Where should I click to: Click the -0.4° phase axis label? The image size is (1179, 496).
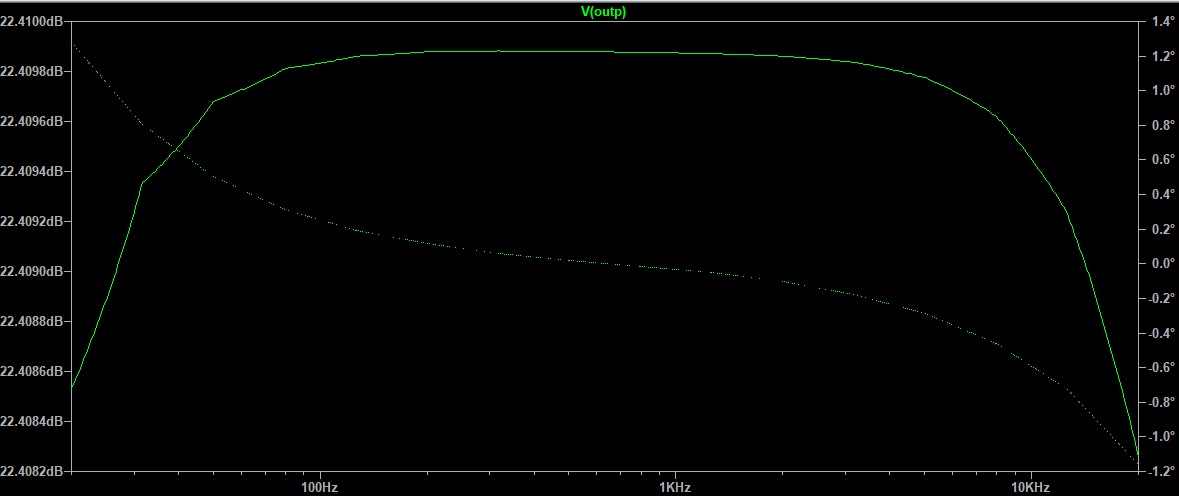click(1160, 333)
